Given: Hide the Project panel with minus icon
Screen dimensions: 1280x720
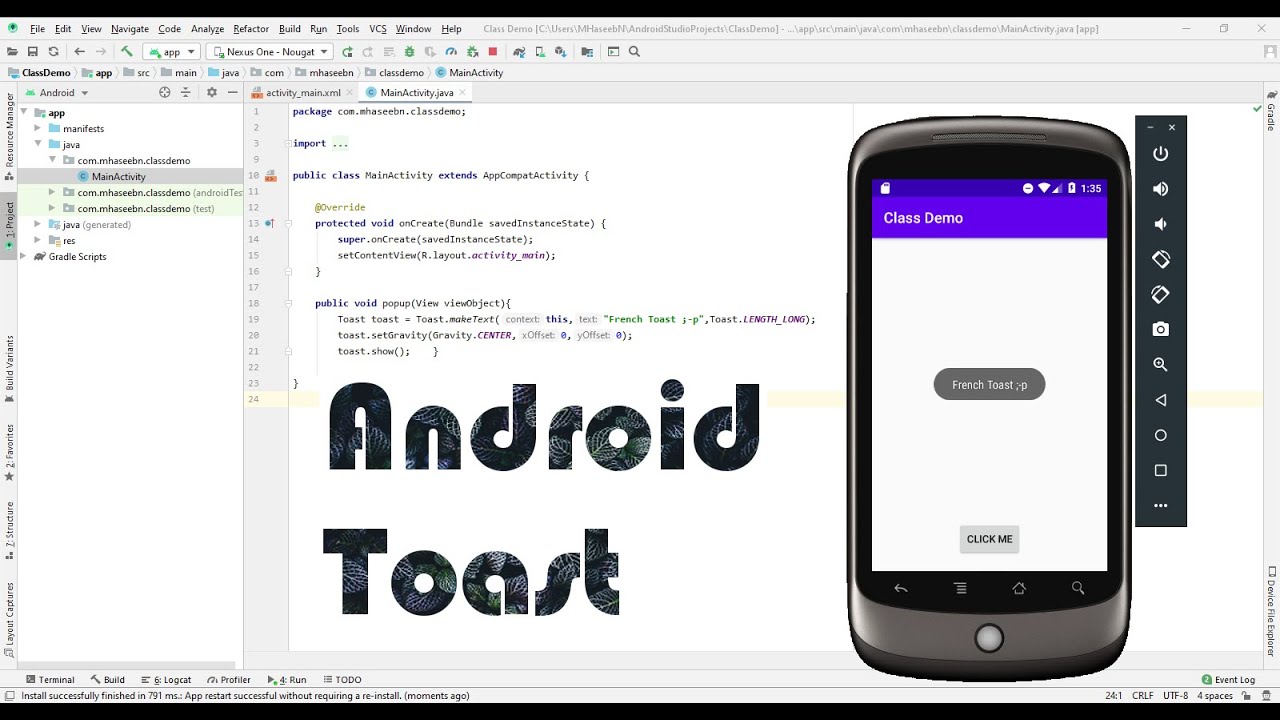Looking at the screenshot, I should point(232,92).
